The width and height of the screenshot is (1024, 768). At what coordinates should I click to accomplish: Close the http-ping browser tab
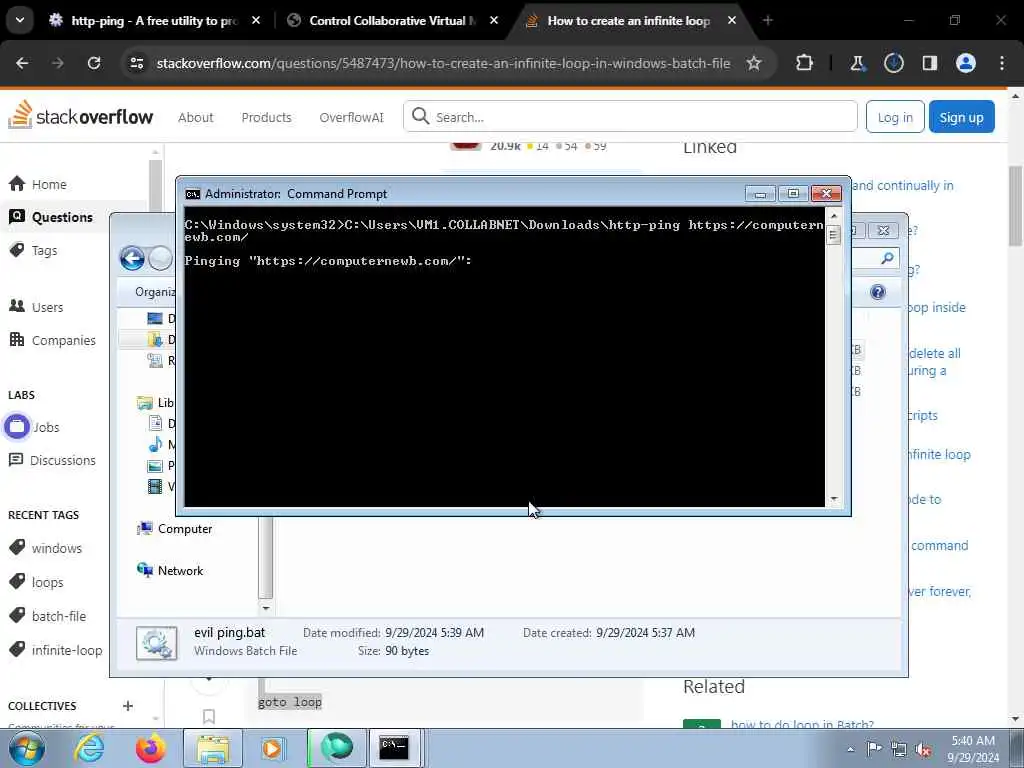[256, 20]
